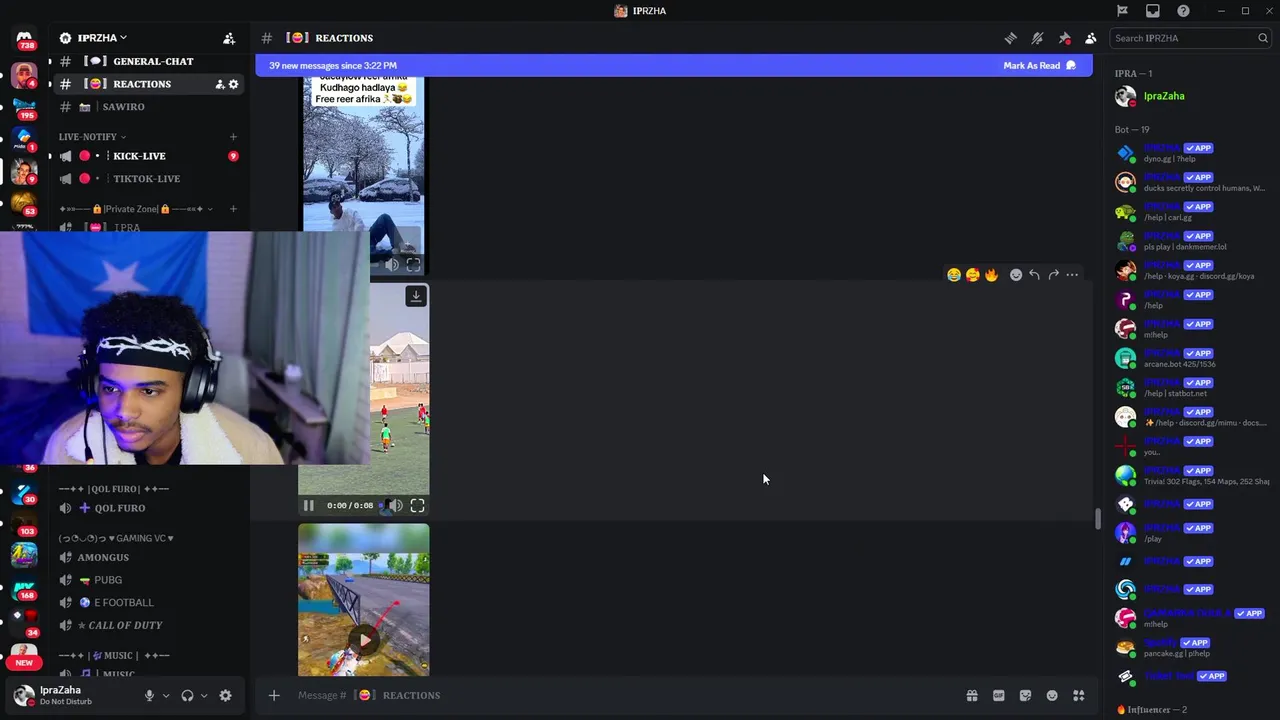Open dyno.gg bot in member list
Viewport: 1280px width, 720px height.
1192,154
